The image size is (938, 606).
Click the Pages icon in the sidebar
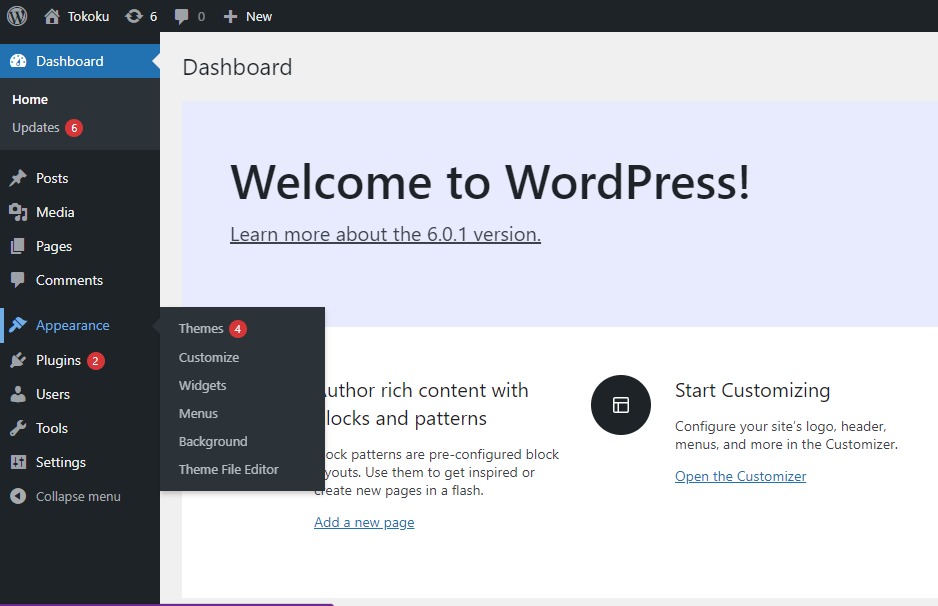click(19, 246)
